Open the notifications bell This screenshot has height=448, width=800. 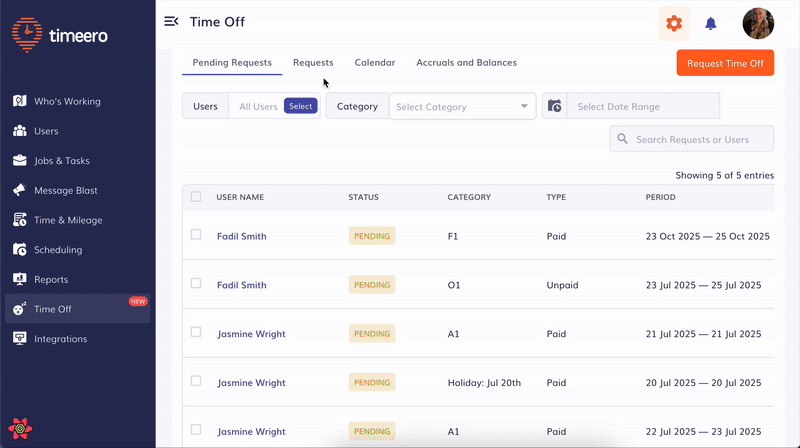(x=711, y=23)
